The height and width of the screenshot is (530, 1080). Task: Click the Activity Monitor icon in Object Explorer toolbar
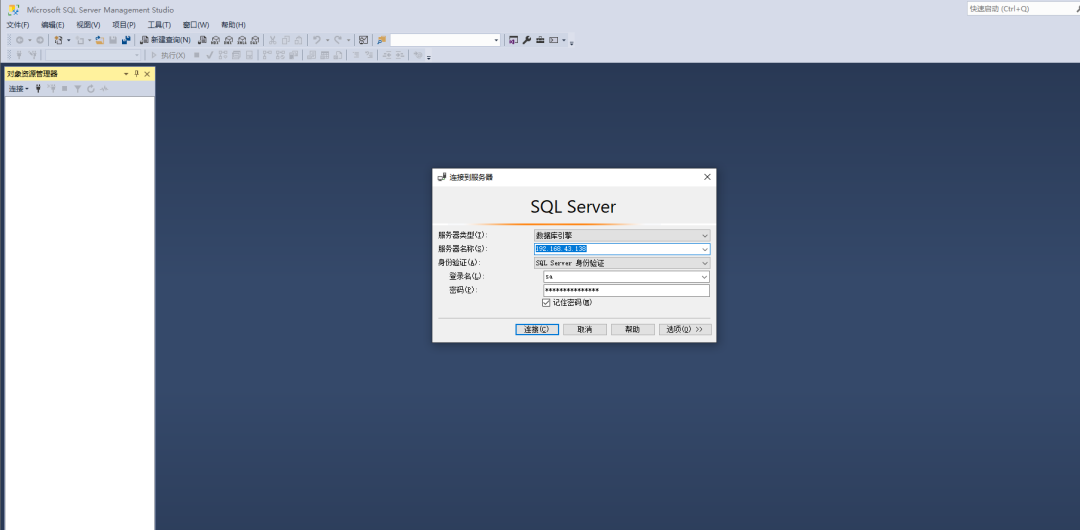click(104, 88)
